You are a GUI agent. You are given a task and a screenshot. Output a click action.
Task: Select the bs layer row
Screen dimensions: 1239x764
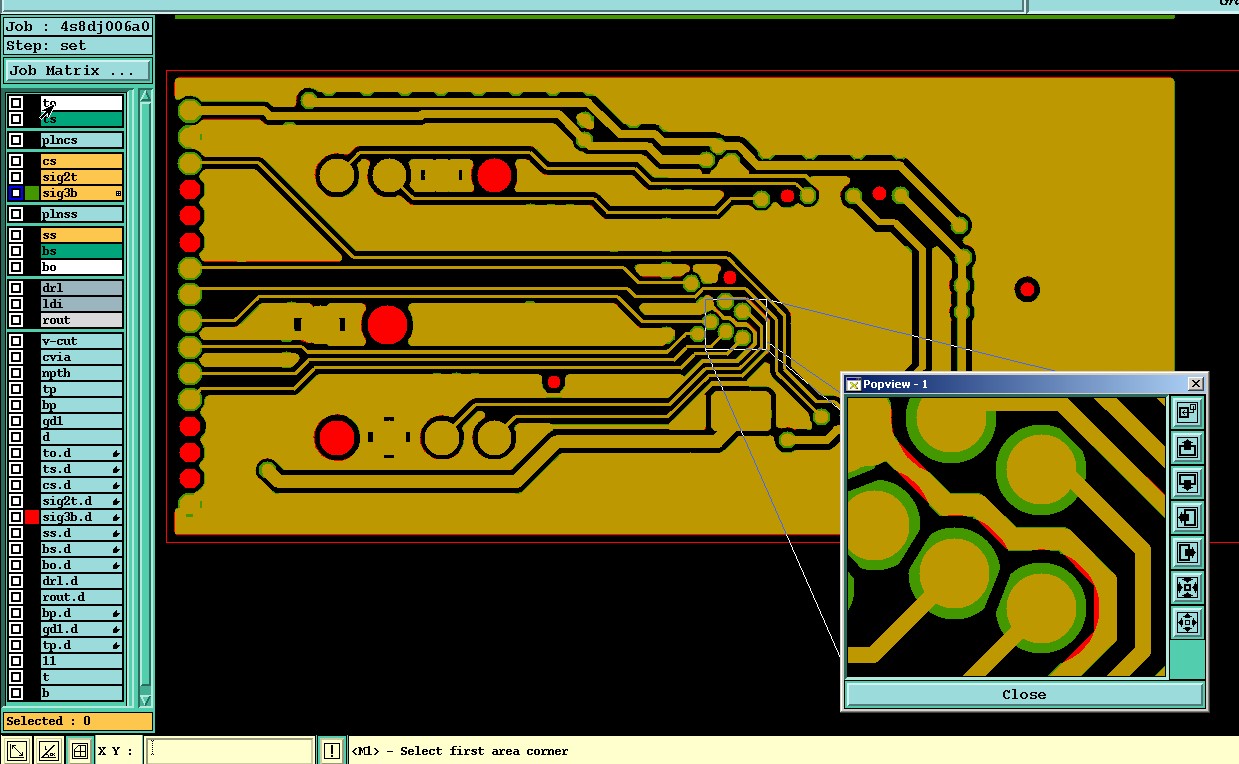tap(82, 251)
